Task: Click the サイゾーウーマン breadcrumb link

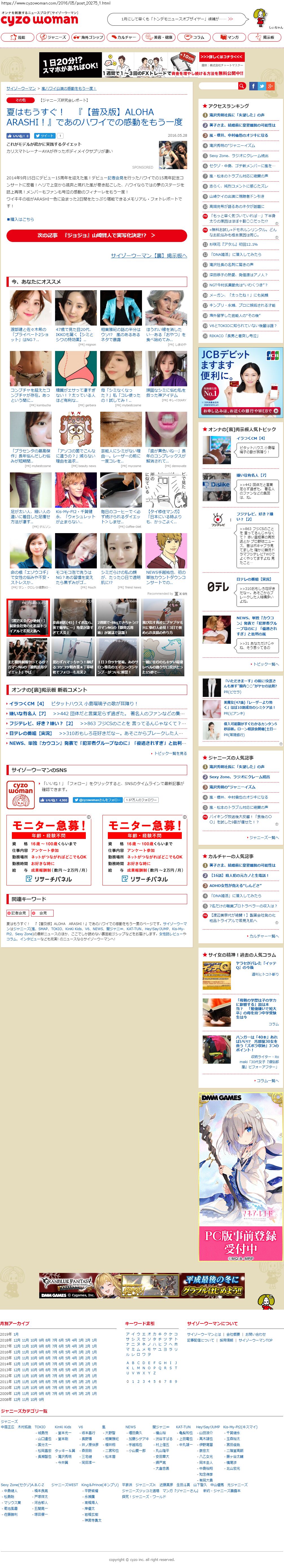Action: tap(21, 88)
